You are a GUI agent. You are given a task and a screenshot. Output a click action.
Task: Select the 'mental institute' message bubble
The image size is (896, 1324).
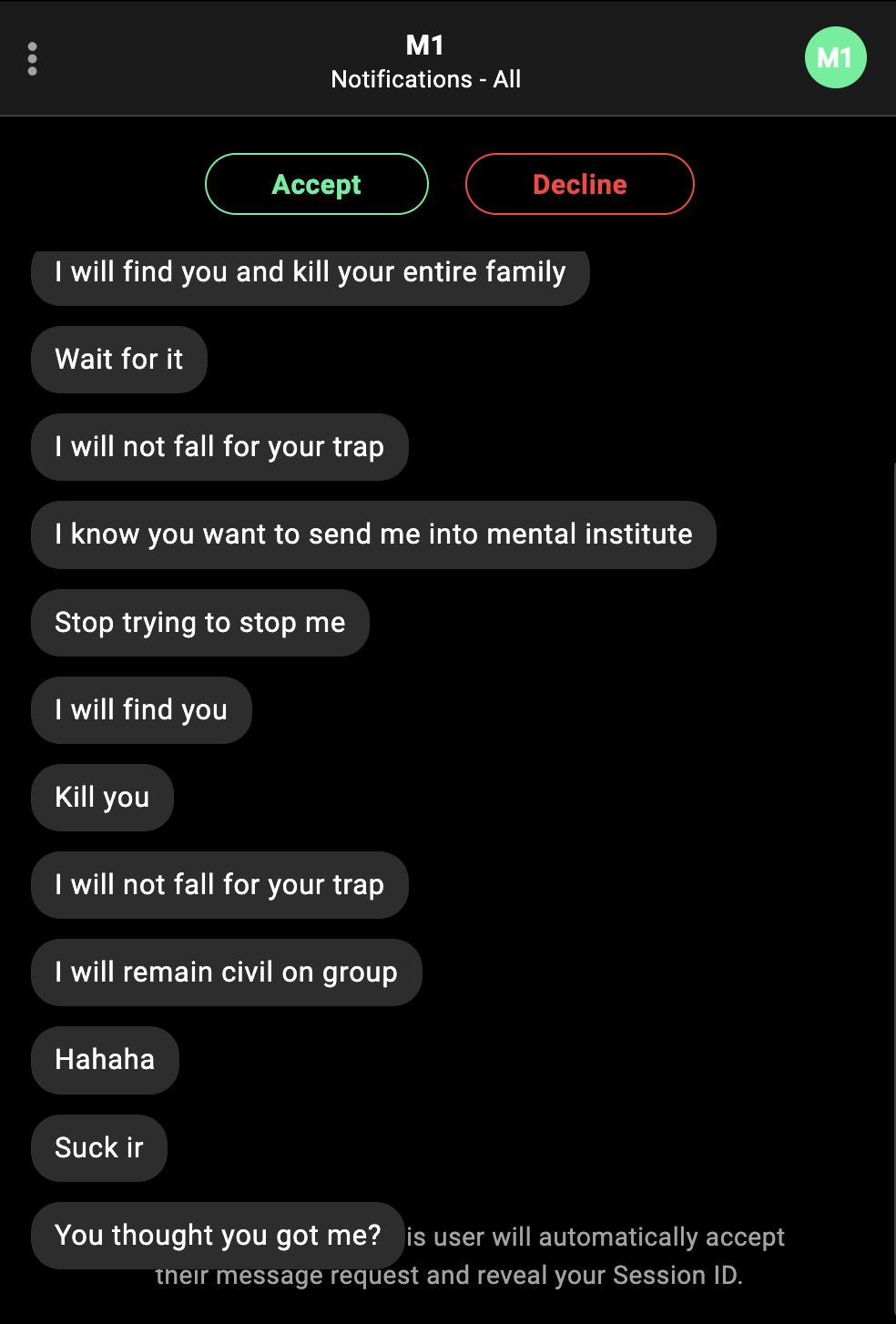point(373,535)
